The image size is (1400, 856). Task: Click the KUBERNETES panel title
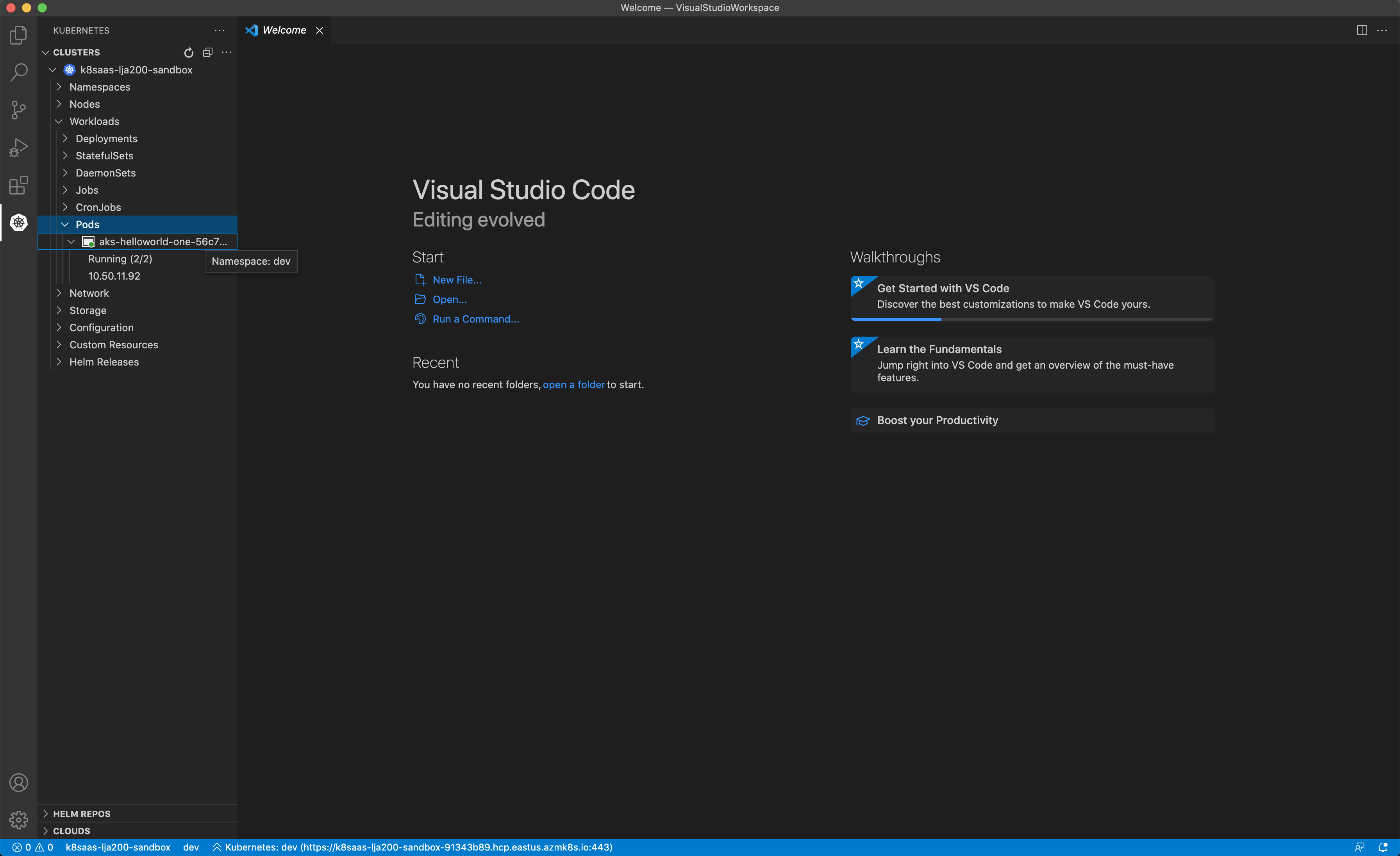click(x=81, y=30)
